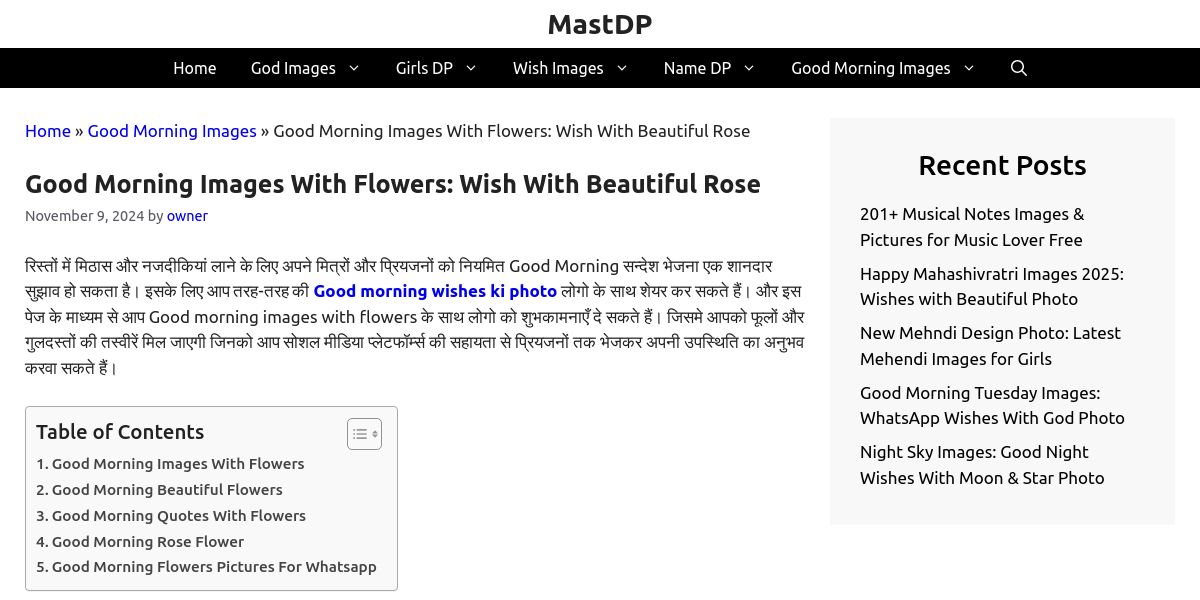The width and height of the screenshot is (1200, 600).
Task: Open the search icon in navigation bar
Action: click(1018, 68)
